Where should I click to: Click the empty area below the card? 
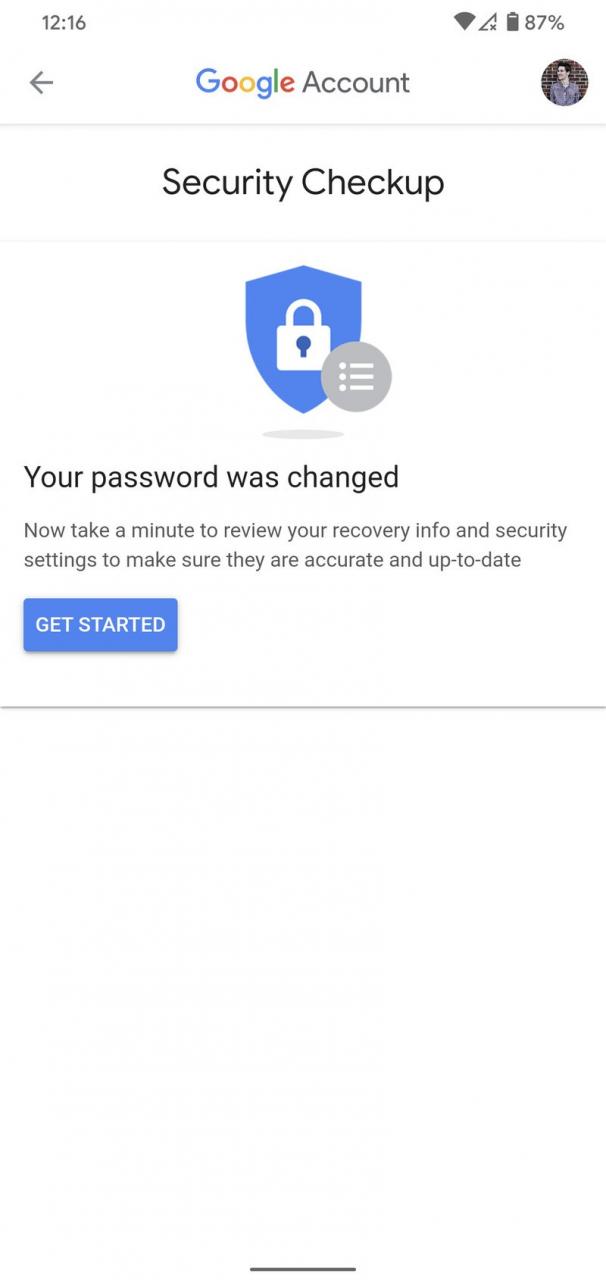[303, 980]
